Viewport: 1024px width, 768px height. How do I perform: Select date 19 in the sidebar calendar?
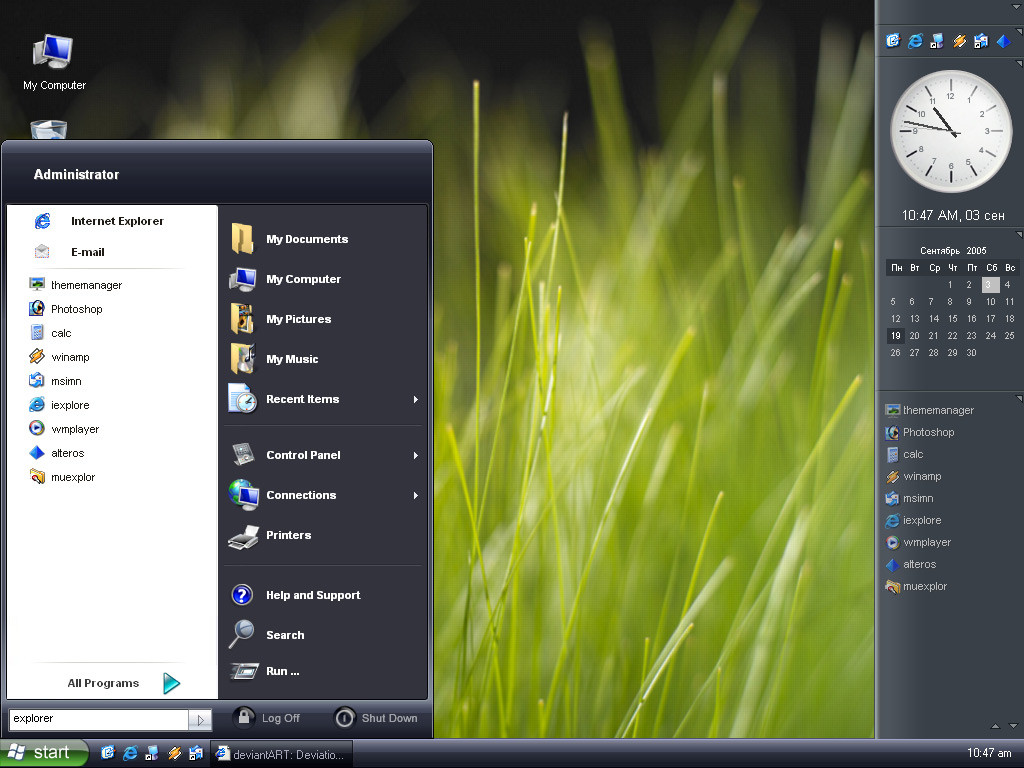(895, 336)
